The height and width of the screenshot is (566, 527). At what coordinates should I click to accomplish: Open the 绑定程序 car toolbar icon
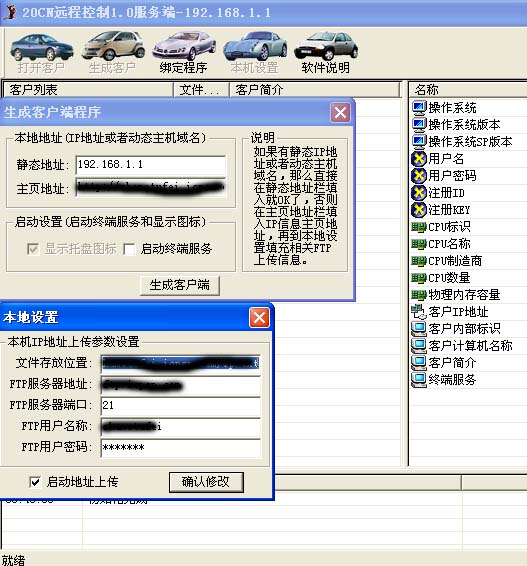184,47
